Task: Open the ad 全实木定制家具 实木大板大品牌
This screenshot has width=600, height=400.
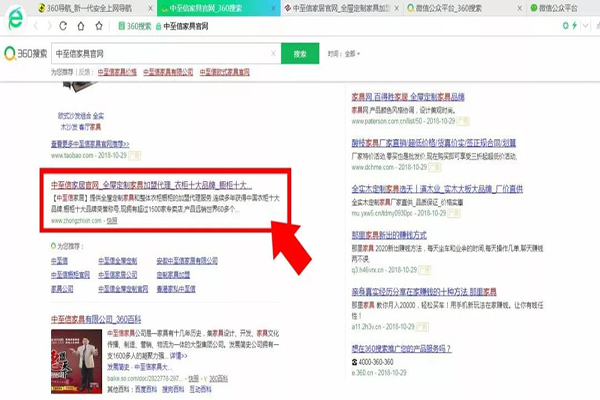Action: (x=437, y=189)
